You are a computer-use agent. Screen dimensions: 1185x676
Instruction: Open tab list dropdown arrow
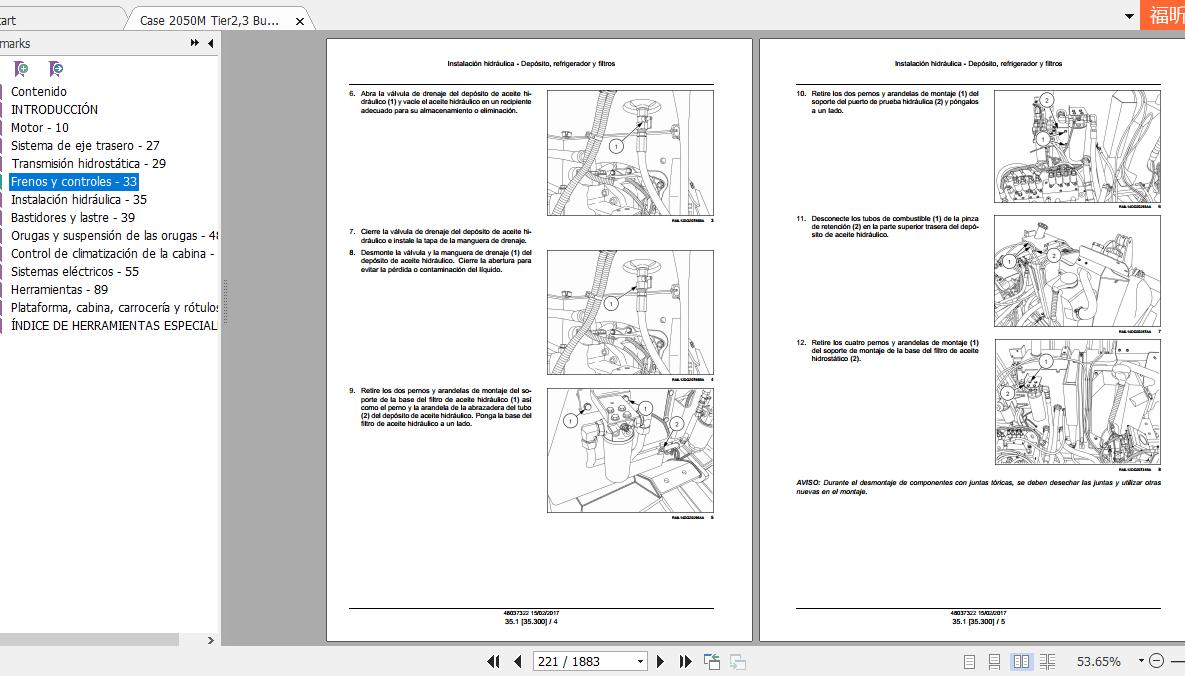click(x=1129, y=16)
